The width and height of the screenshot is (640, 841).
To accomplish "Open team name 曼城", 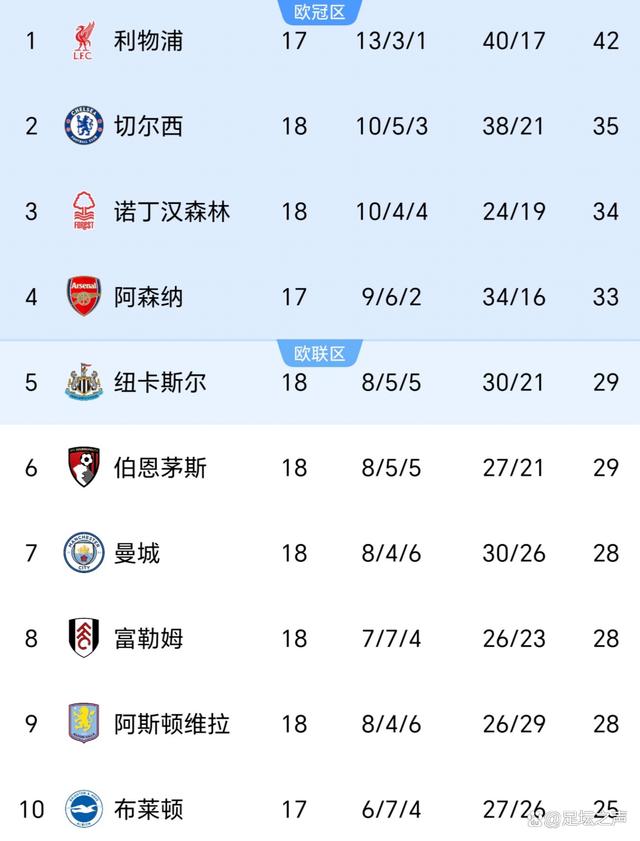I will coord(137,553).
